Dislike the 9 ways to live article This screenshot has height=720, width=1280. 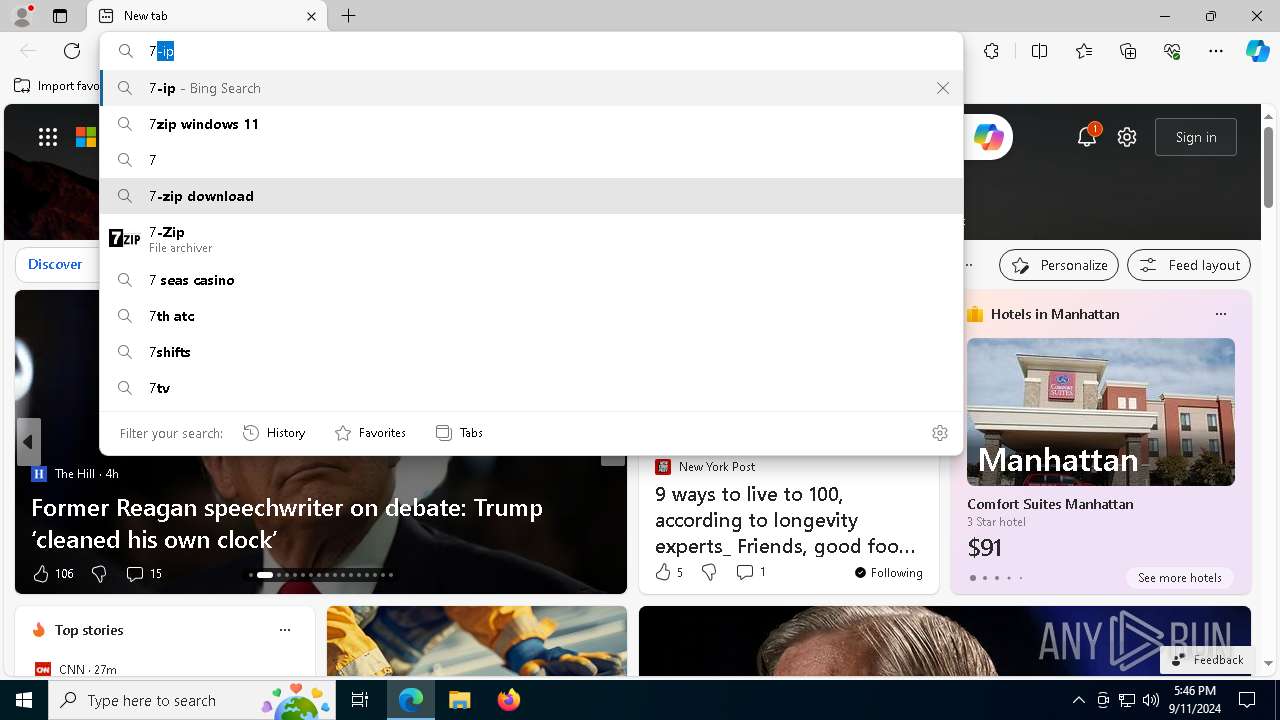tap(709, 572)
